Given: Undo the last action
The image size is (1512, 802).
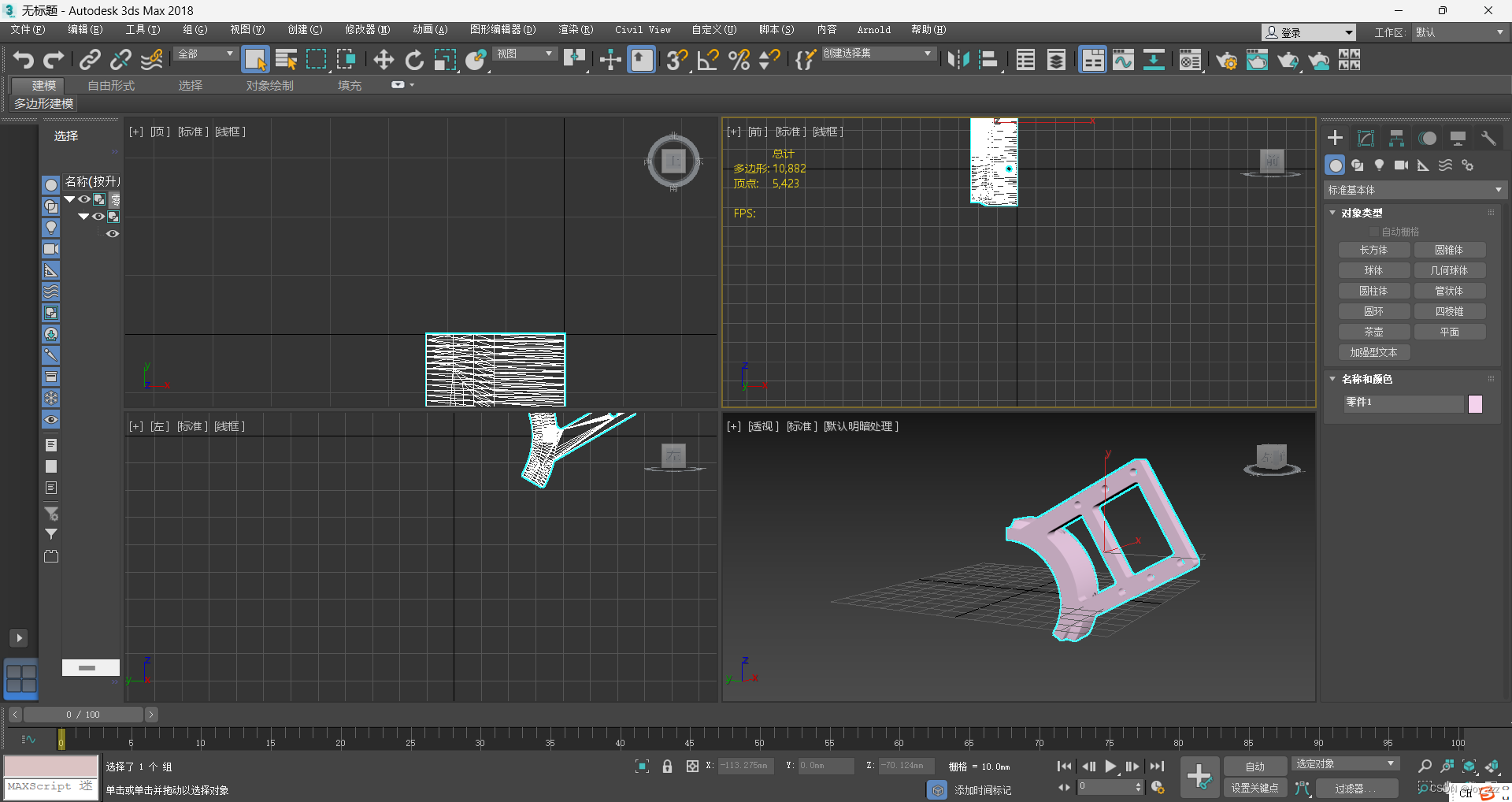Looking at the screenshot, I should pyautogui.click(x=22, y=59).
